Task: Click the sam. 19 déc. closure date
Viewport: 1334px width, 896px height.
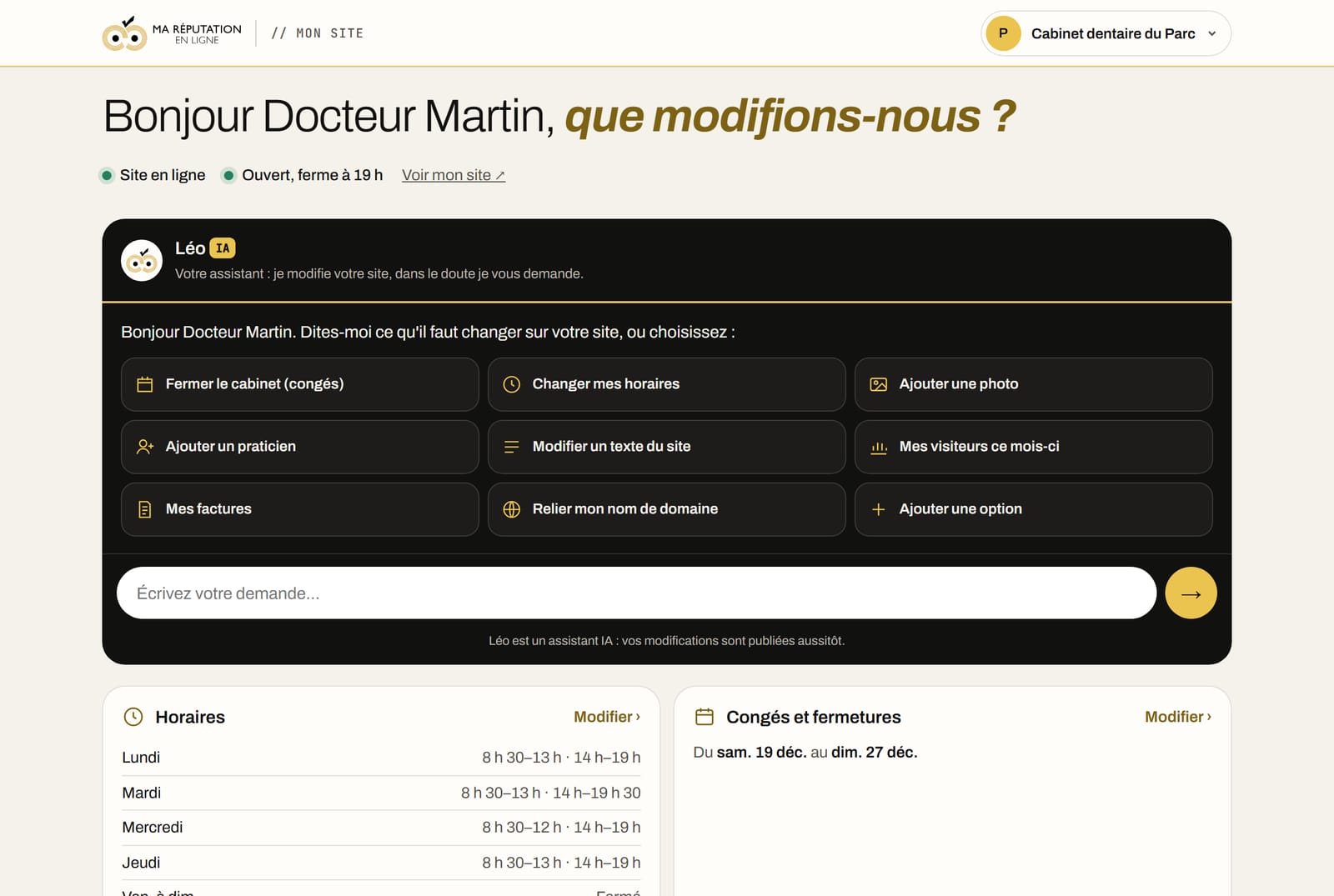Action: click(761, 753)
